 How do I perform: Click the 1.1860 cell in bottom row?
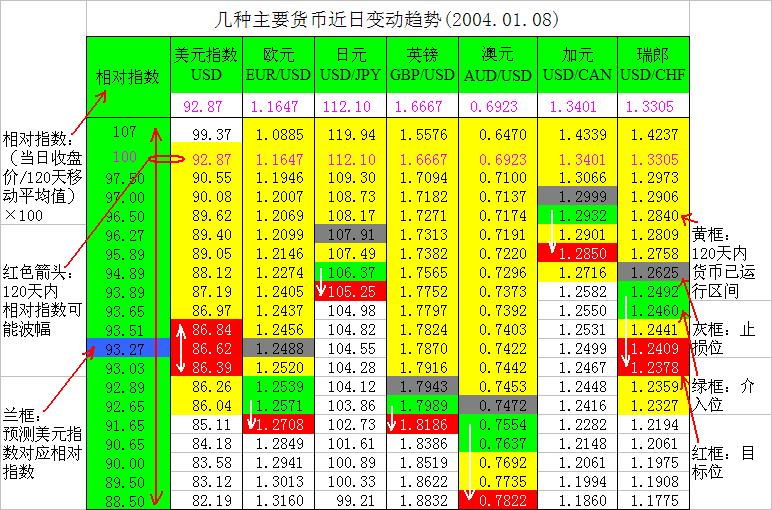577,500
